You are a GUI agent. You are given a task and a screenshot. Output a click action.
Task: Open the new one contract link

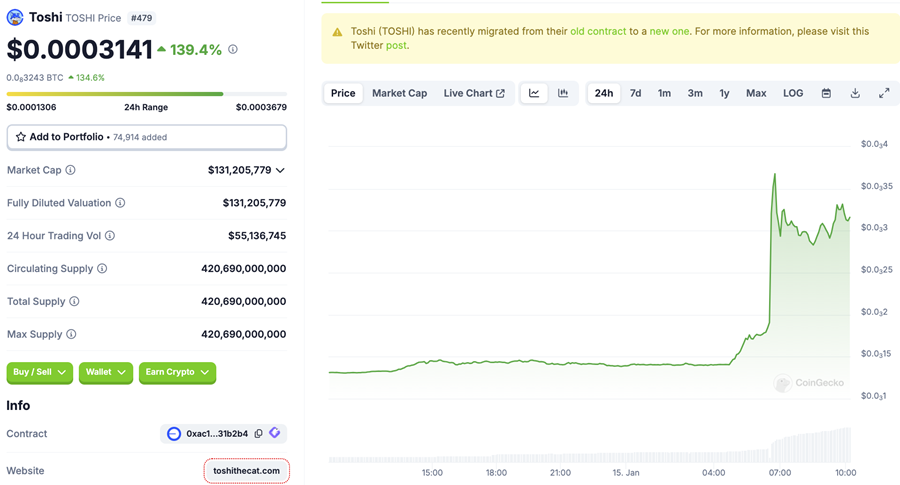[x=669, y=31]
